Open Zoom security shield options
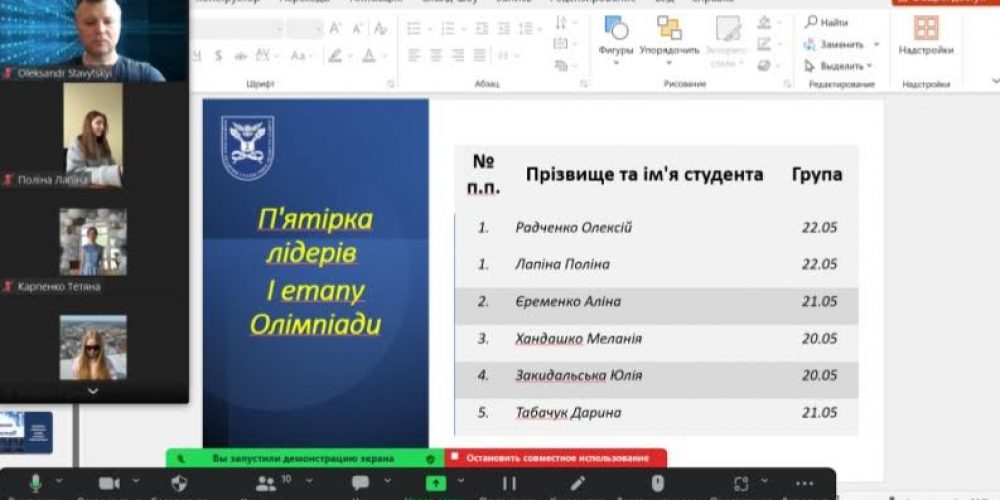Screen dimensions: 1000x500 [180, 483]
